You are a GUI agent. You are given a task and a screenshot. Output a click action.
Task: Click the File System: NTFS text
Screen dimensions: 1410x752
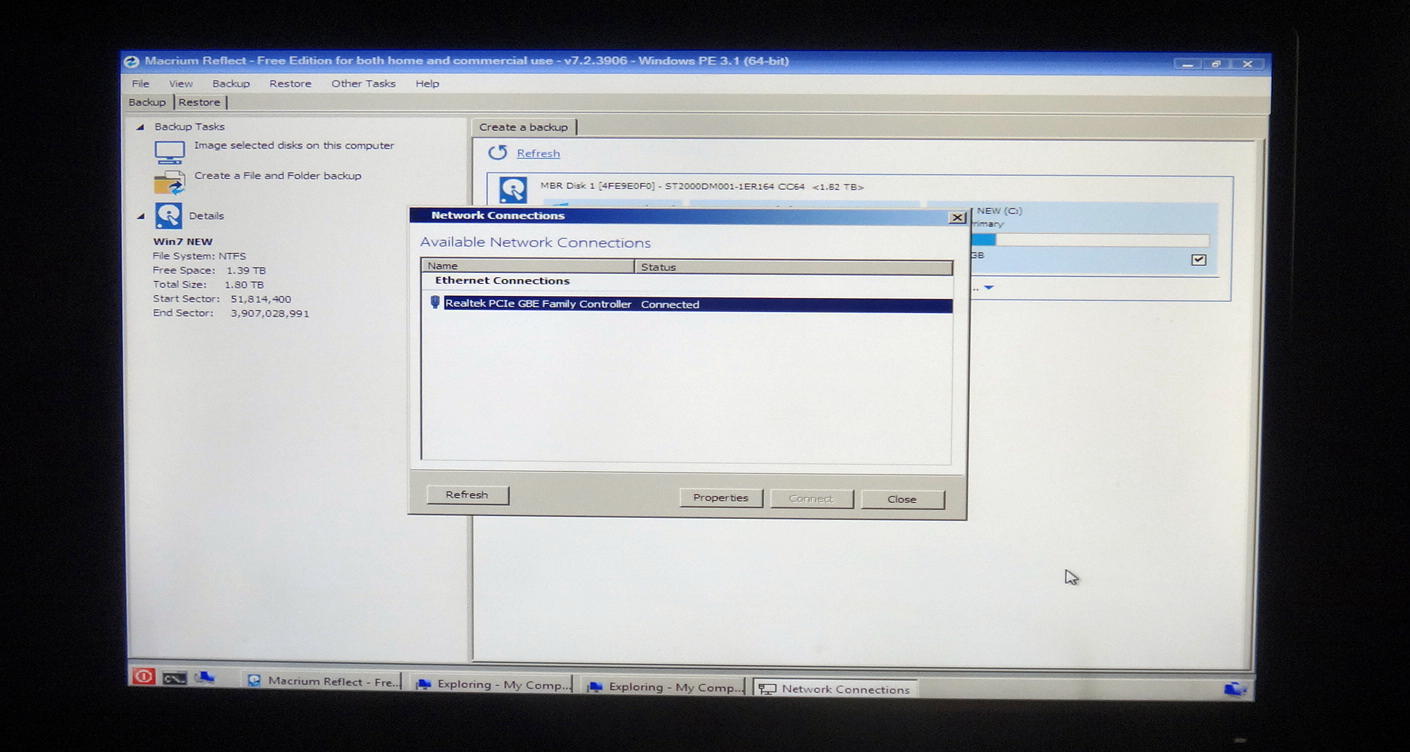[x=199, y=256]
